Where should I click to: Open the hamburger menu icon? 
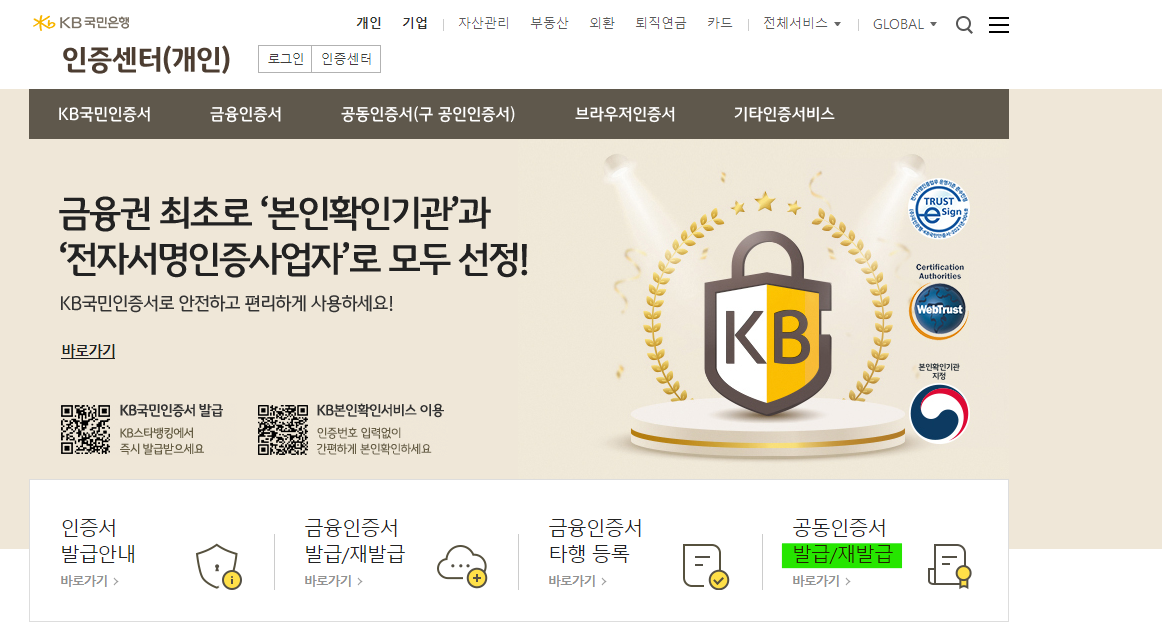click(x=998, y=25)
